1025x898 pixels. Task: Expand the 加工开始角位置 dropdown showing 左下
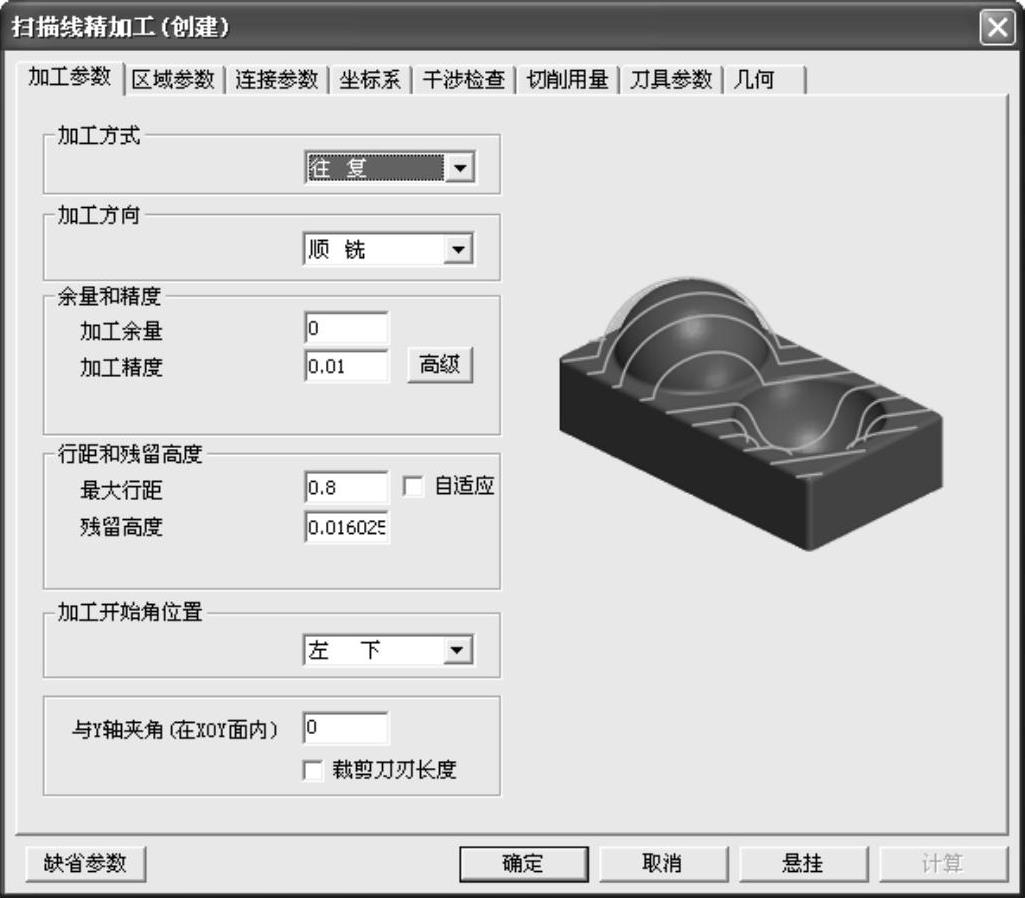point(458,651)
